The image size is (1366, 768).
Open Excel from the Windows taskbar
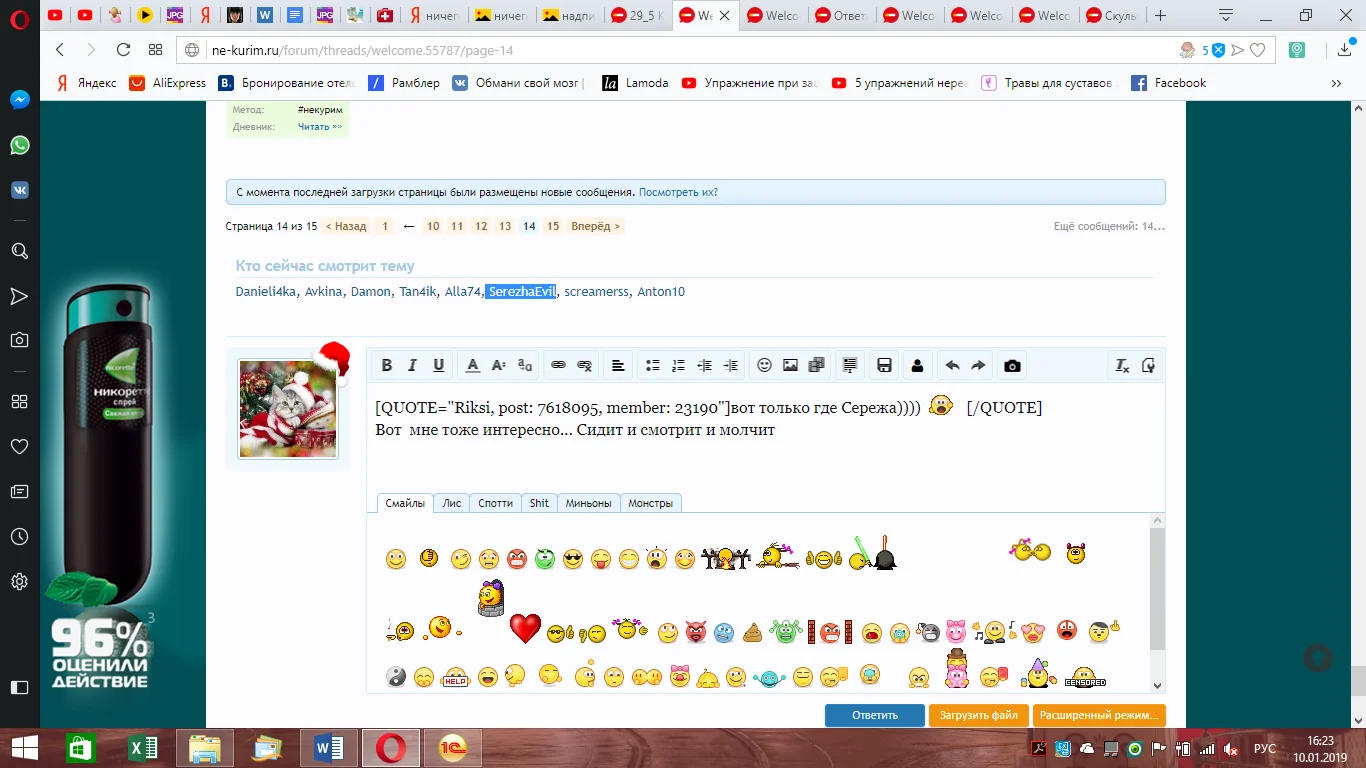click(145, 748)
